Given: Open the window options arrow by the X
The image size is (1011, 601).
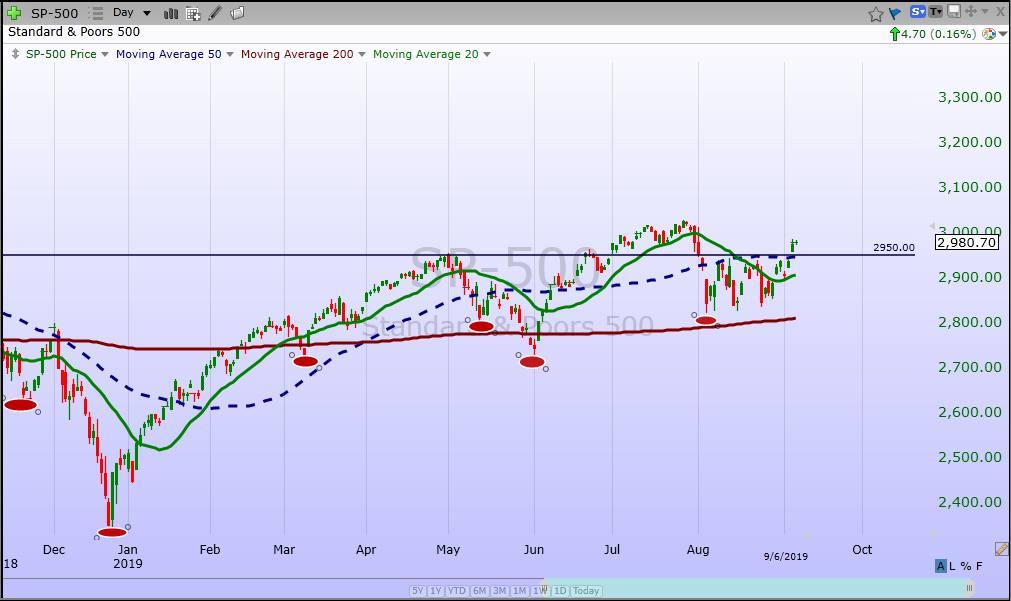Looking at the screenshot, I should coord(985,12).
